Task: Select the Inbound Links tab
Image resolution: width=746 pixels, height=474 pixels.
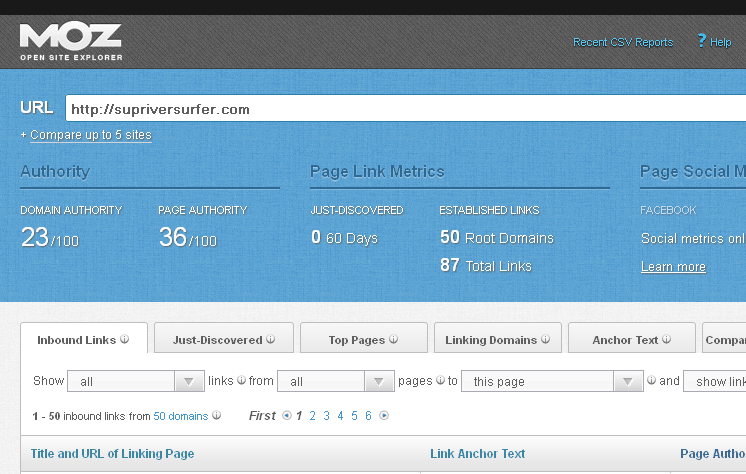Action: [84, 338]
